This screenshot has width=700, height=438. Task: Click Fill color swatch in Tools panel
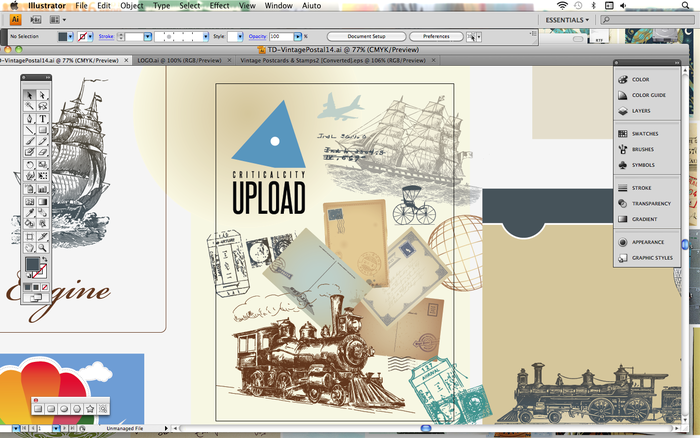pos(32,264)
